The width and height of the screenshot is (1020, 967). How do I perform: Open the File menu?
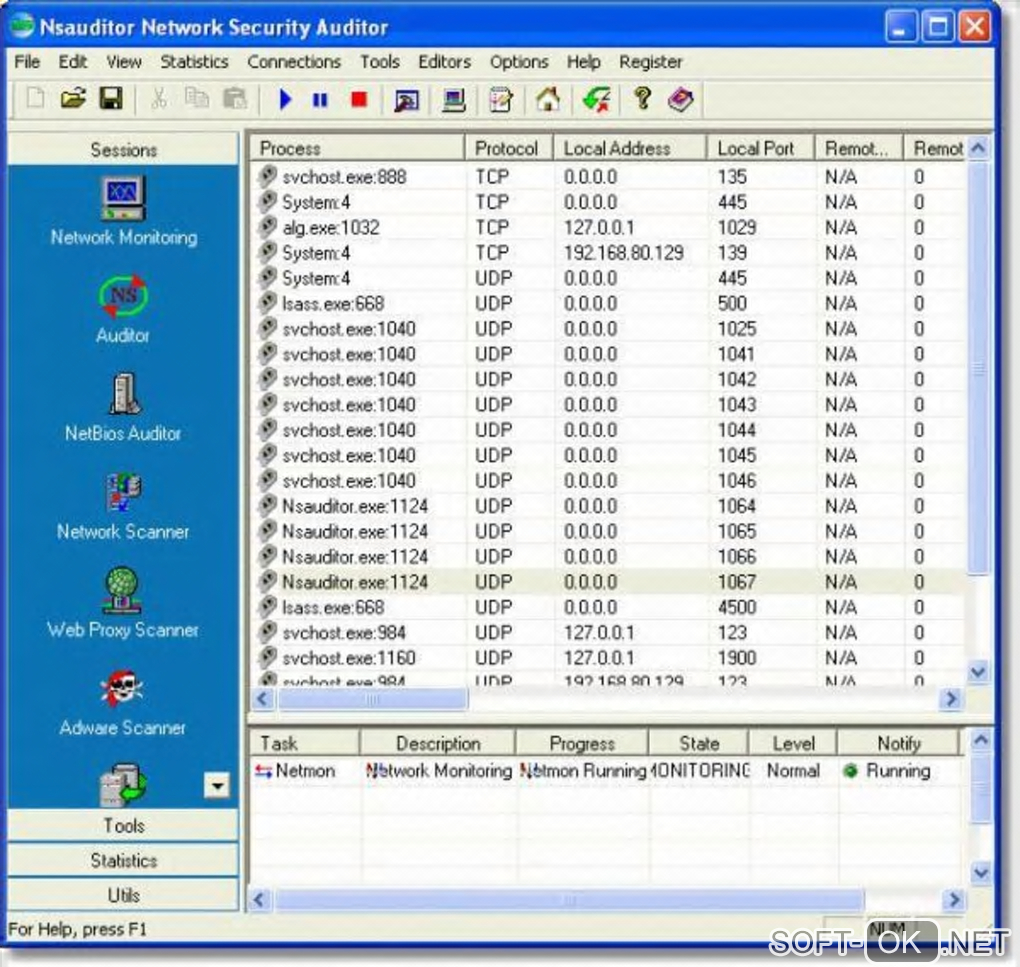[x=27, y=62]
